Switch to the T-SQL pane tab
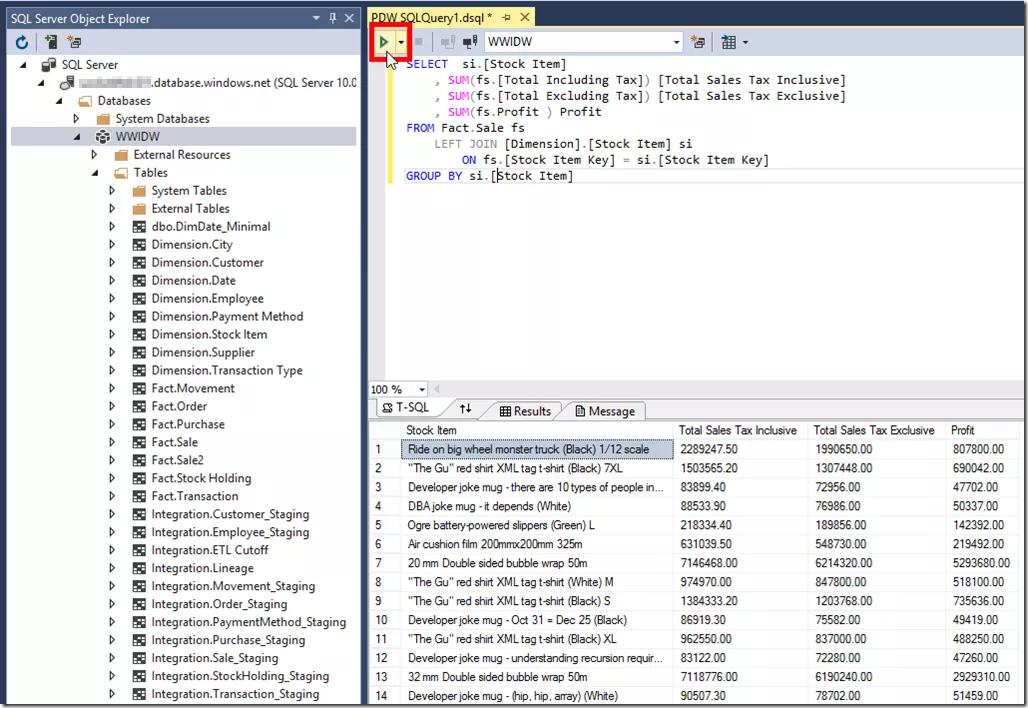The height and width of the screenshot is (708, 1028). (x=406, y=408)
